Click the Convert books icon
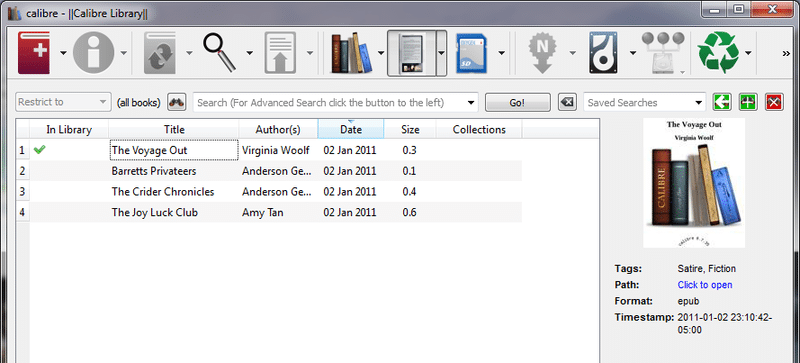Image resolution: width=800 pixels, height=363 pixels. (x=160, y=53)
